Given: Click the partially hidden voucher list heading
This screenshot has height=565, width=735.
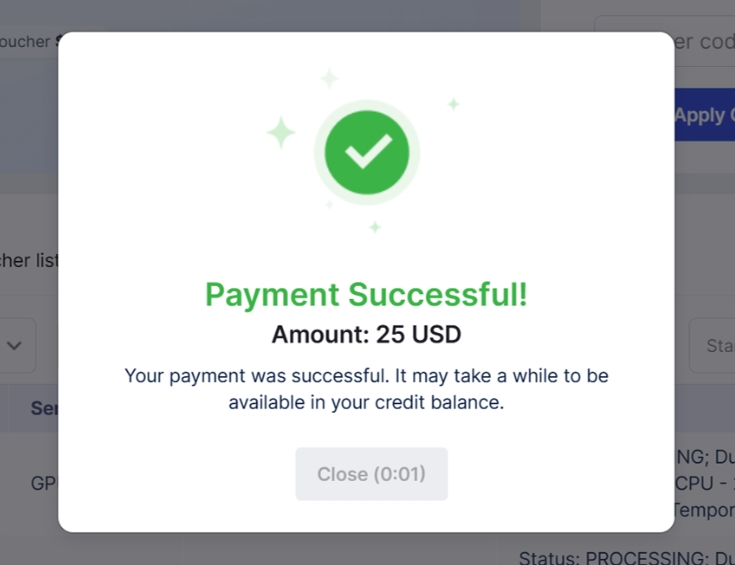Looking at the screenshot, I should point(28,260).
